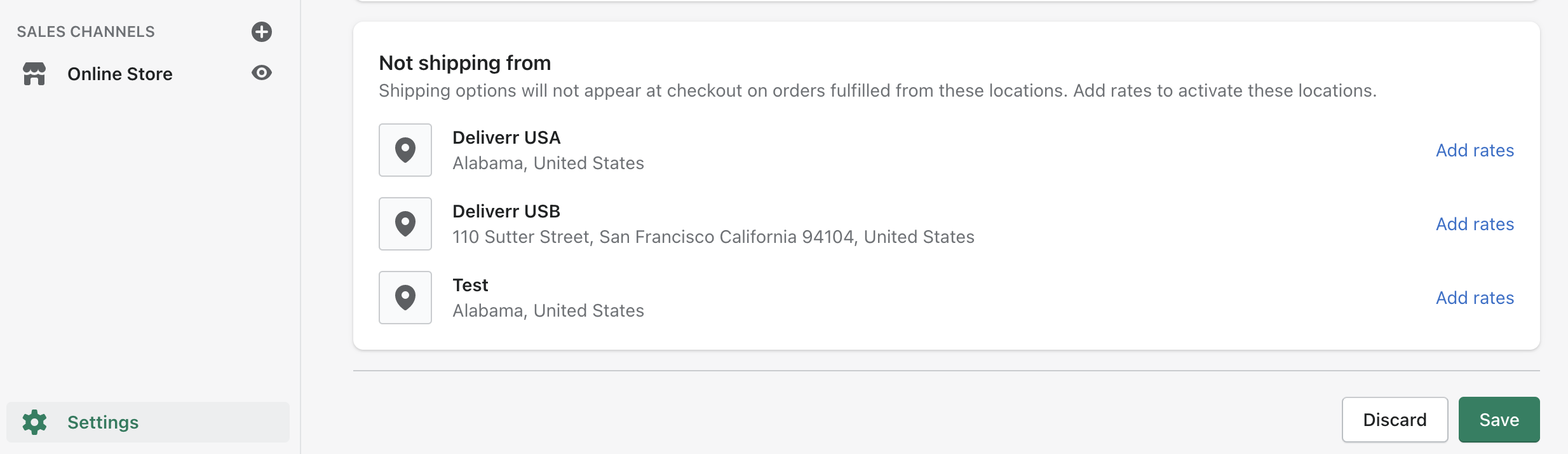Open the Online Store channel label
The width and height of the screenshot is (1568, 454).
pyautogui.click(x=120, y=74)
